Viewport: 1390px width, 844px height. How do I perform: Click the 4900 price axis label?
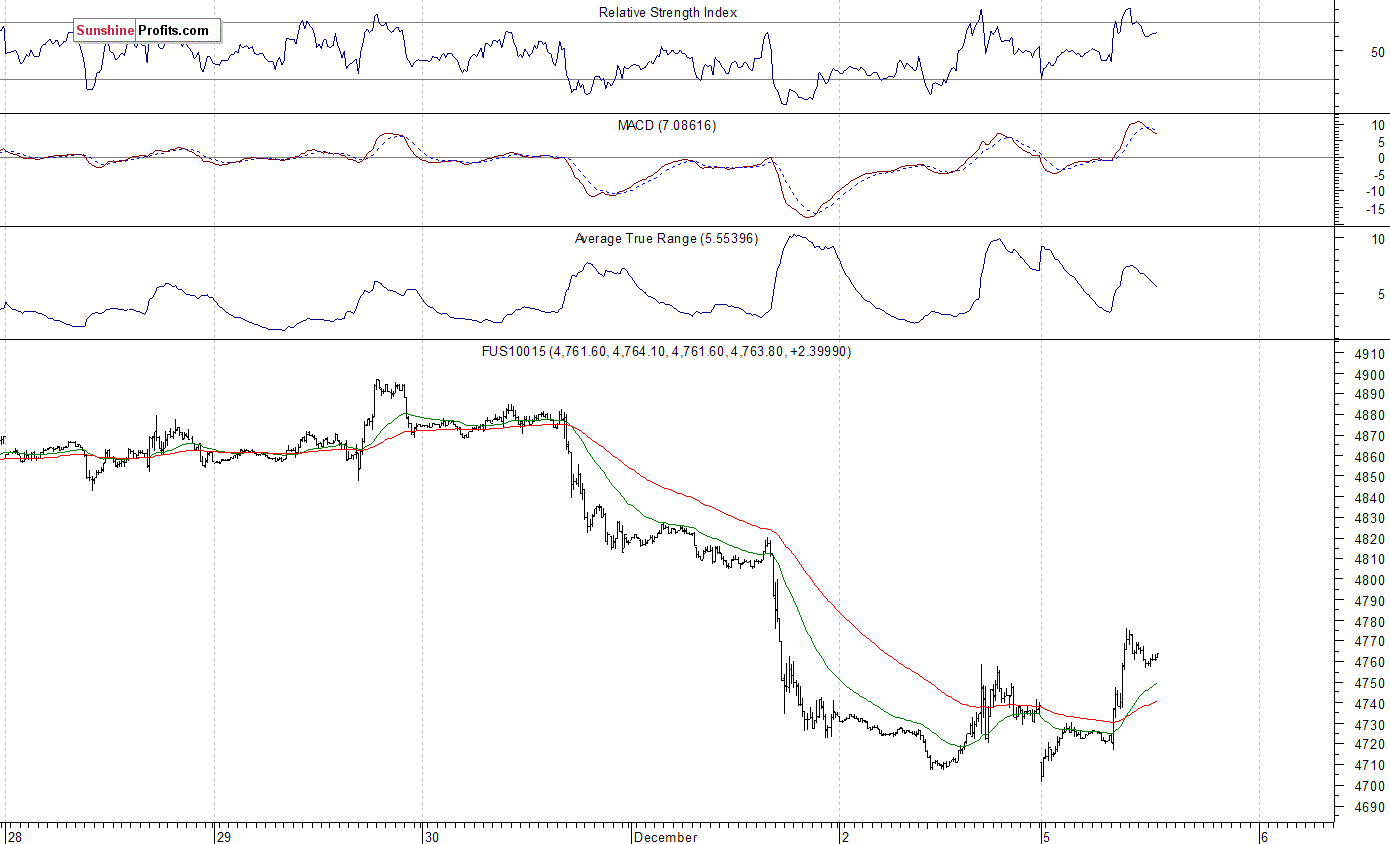pos(1370,375)
